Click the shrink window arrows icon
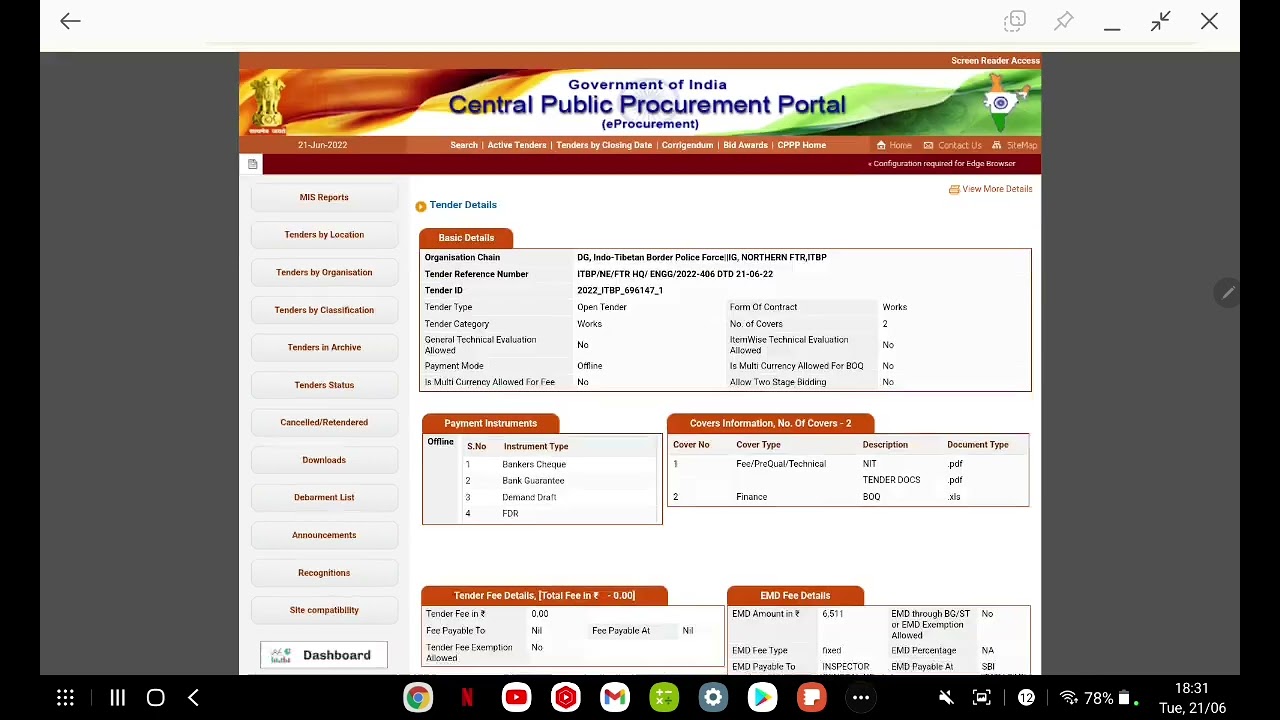This screenshot has height=720, width=1280. point(1160,21)
